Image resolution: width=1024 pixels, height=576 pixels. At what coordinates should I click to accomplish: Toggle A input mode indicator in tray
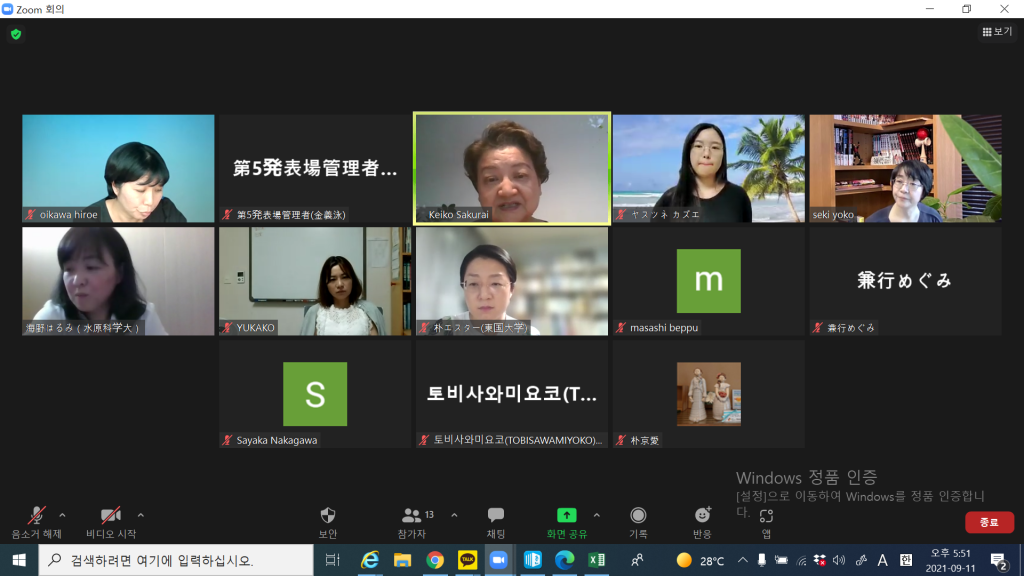pos(882,560)
